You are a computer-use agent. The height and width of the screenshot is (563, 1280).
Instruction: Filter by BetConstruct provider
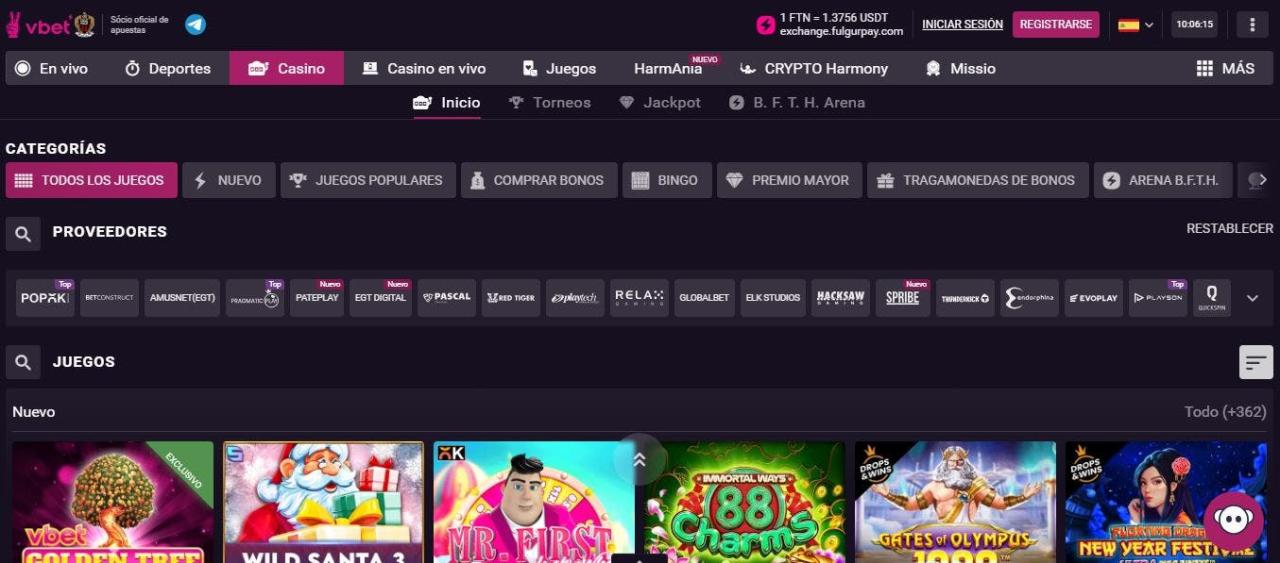(x=109, y=298)
